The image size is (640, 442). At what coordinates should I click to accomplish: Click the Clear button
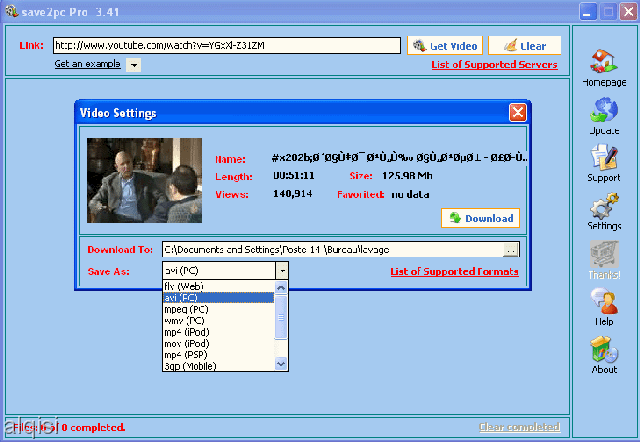point(524,45)
